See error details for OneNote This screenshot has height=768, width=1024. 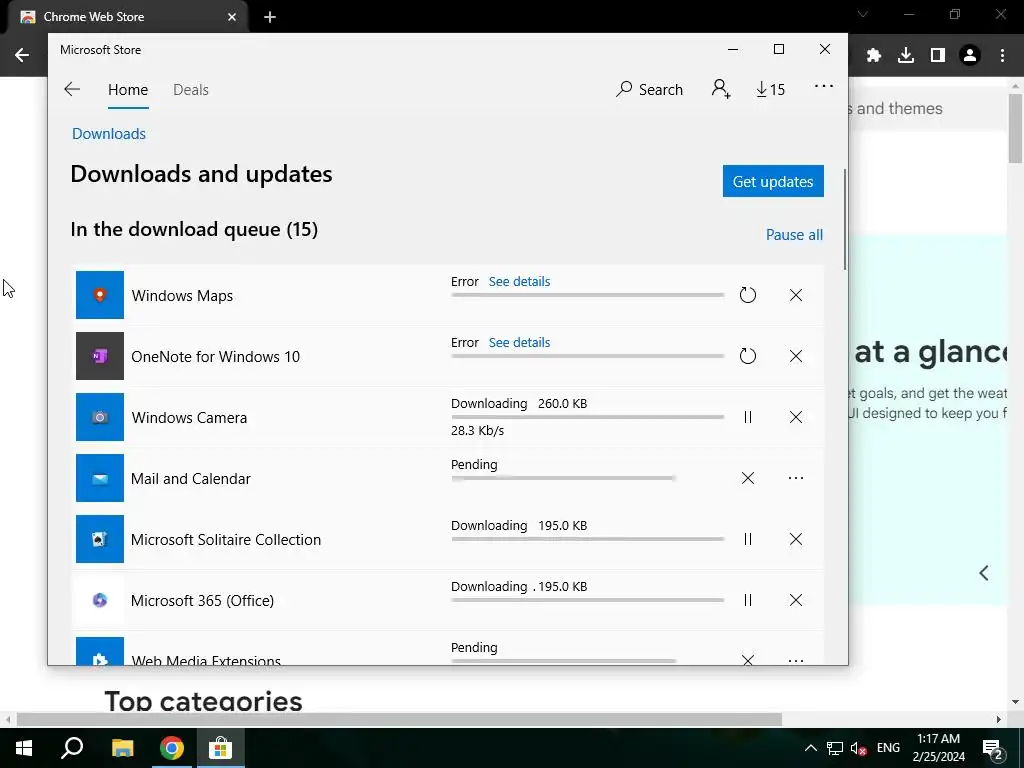coord(519,342)
